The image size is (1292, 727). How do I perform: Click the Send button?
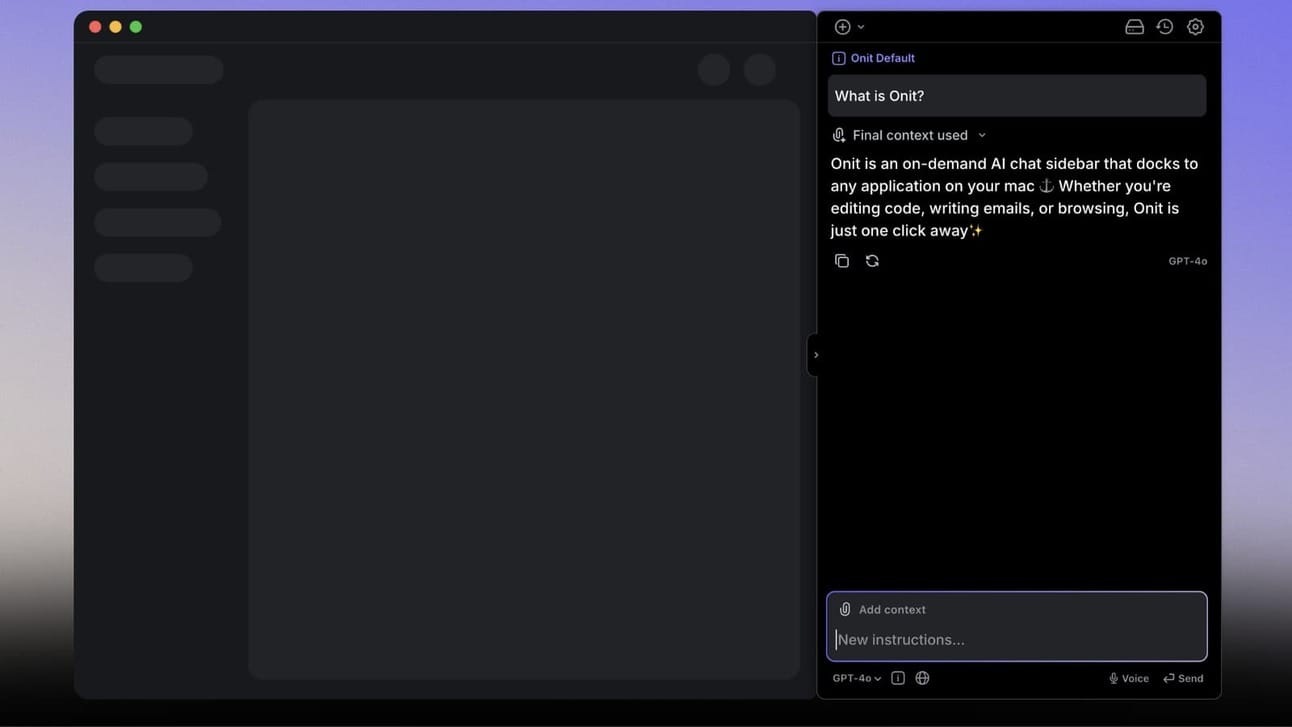click(x=1183, y=678)
